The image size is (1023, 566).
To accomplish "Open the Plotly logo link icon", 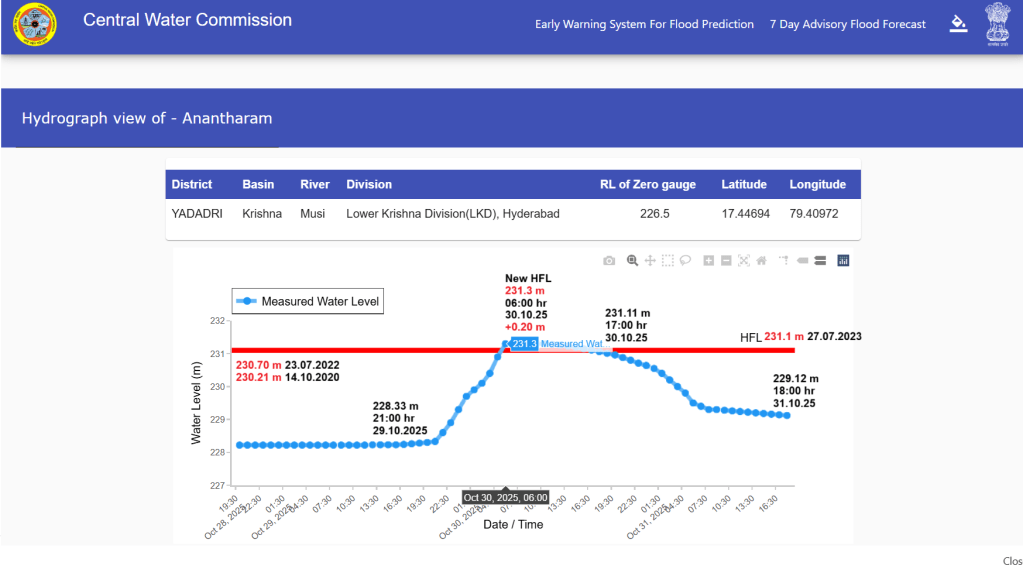I will pos(843,261).
